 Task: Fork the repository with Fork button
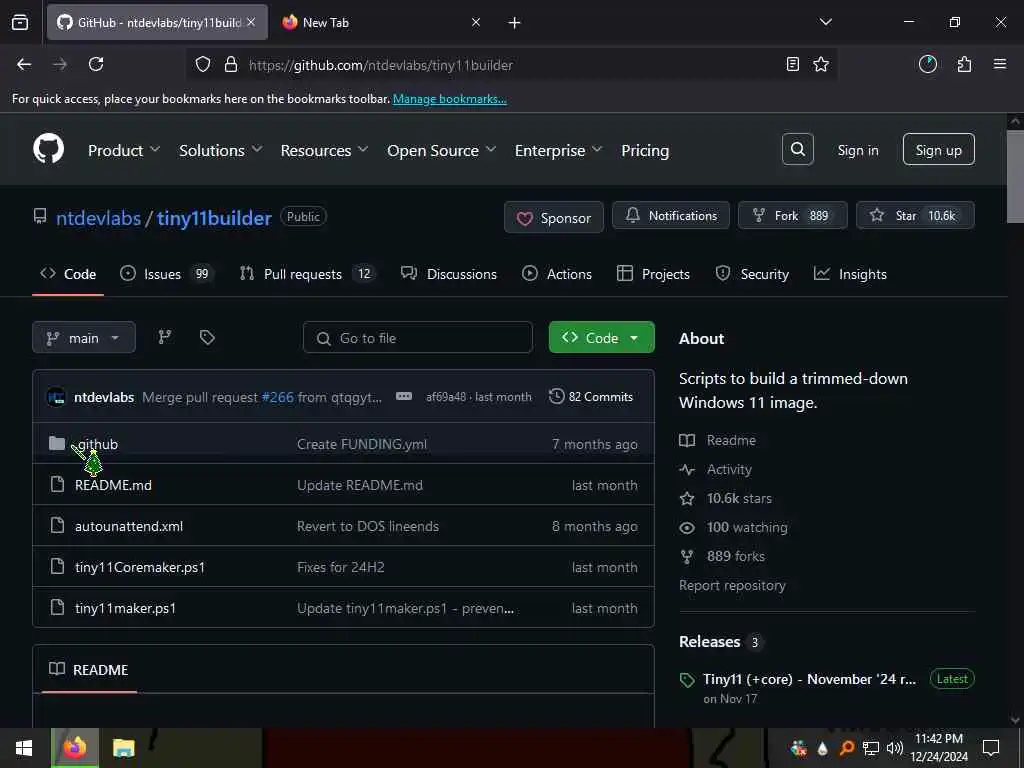(x=792, y=216)
